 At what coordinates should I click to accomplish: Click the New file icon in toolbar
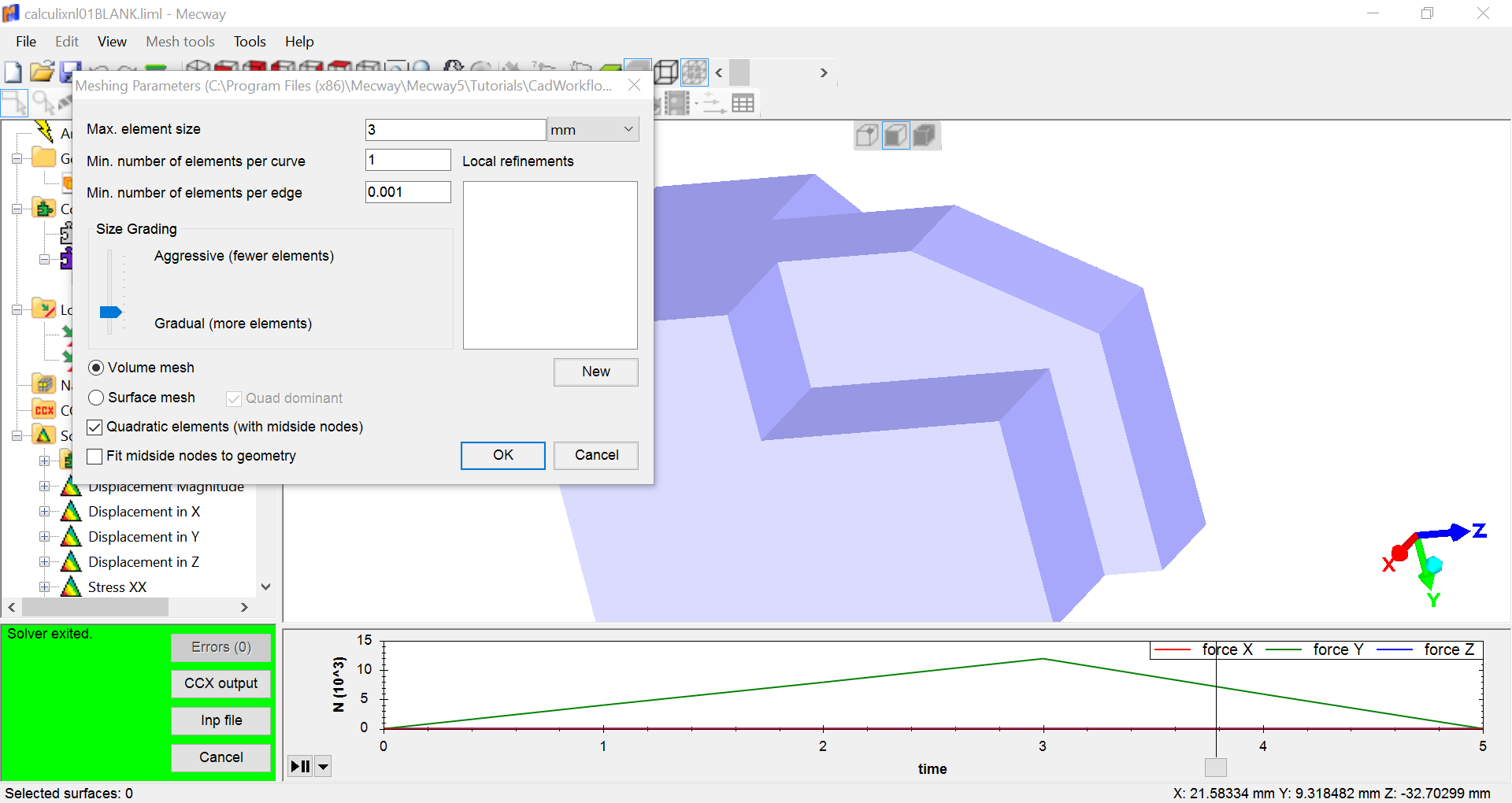[x=13, y=72]
